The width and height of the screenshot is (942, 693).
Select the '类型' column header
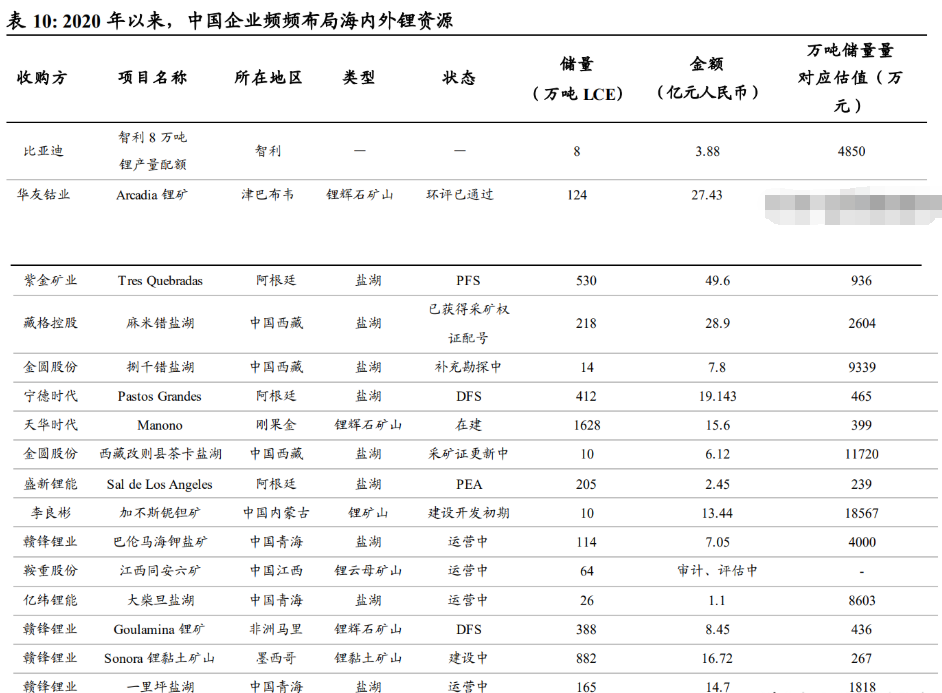pyautogui.click(x=359, y=77)
